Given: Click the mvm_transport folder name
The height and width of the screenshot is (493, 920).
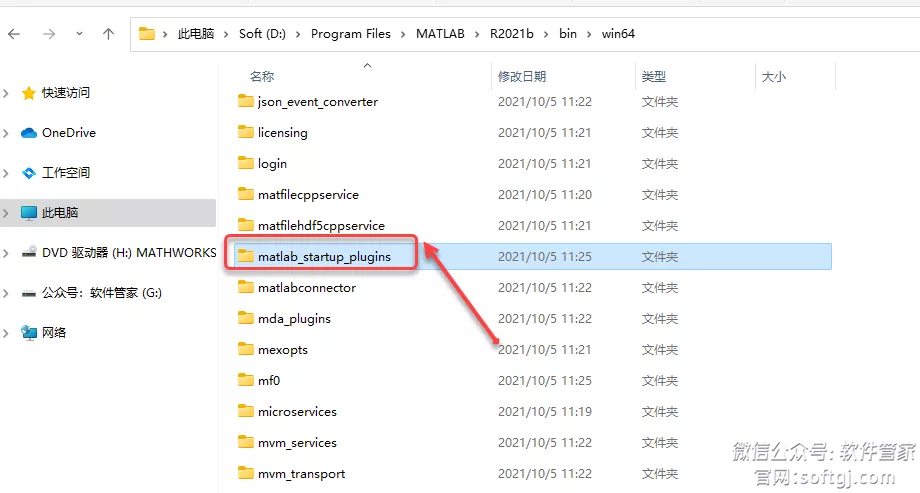Looking at the screenshot, I should coord(302,474).
